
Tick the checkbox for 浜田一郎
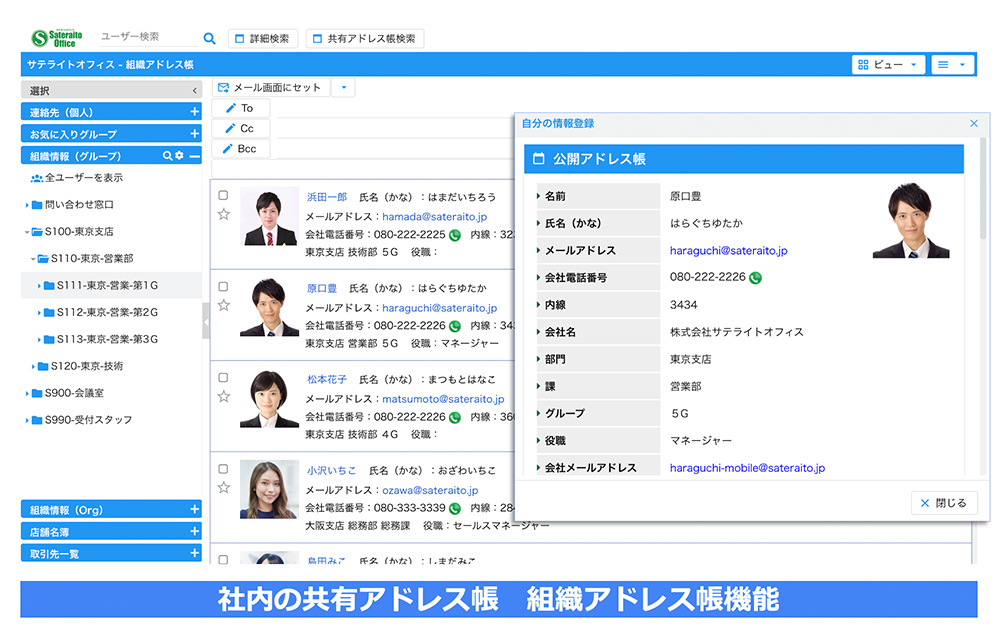[223, 196]
